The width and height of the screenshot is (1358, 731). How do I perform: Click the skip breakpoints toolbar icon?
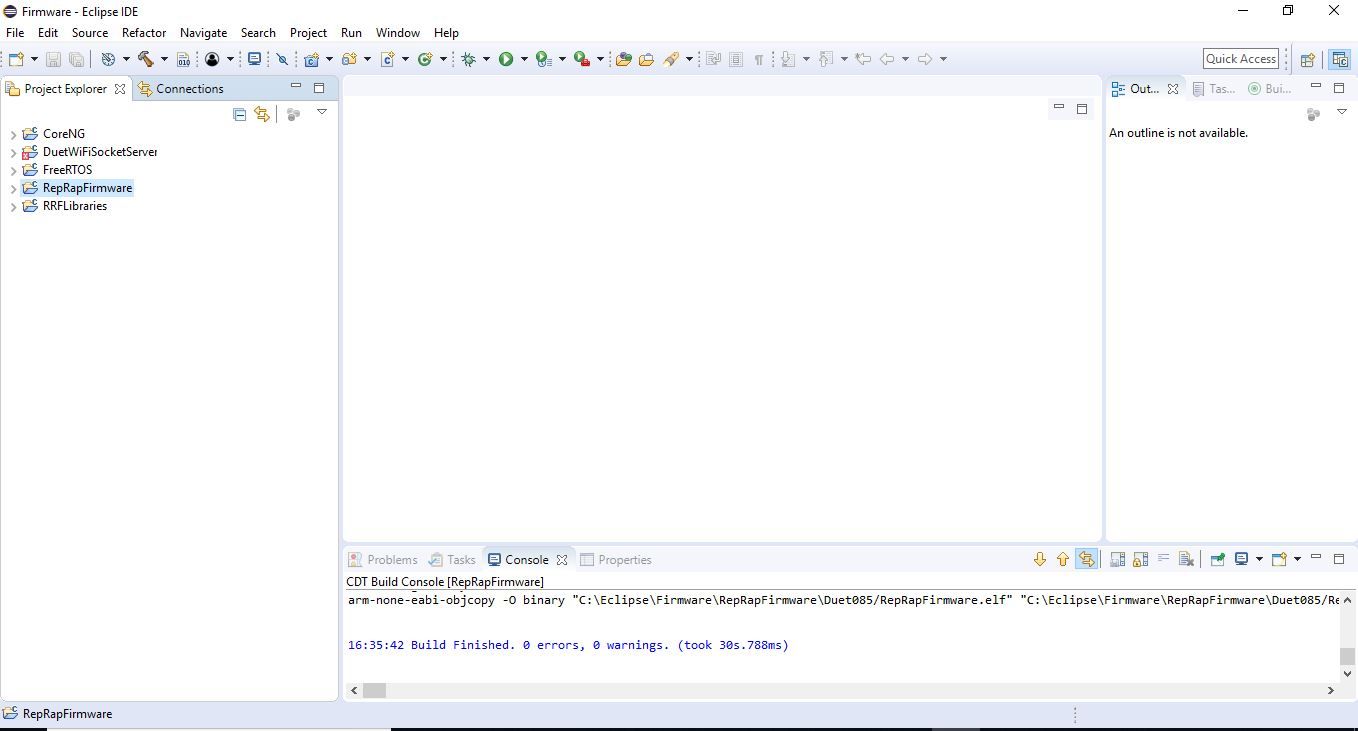(x=282, y=59)
